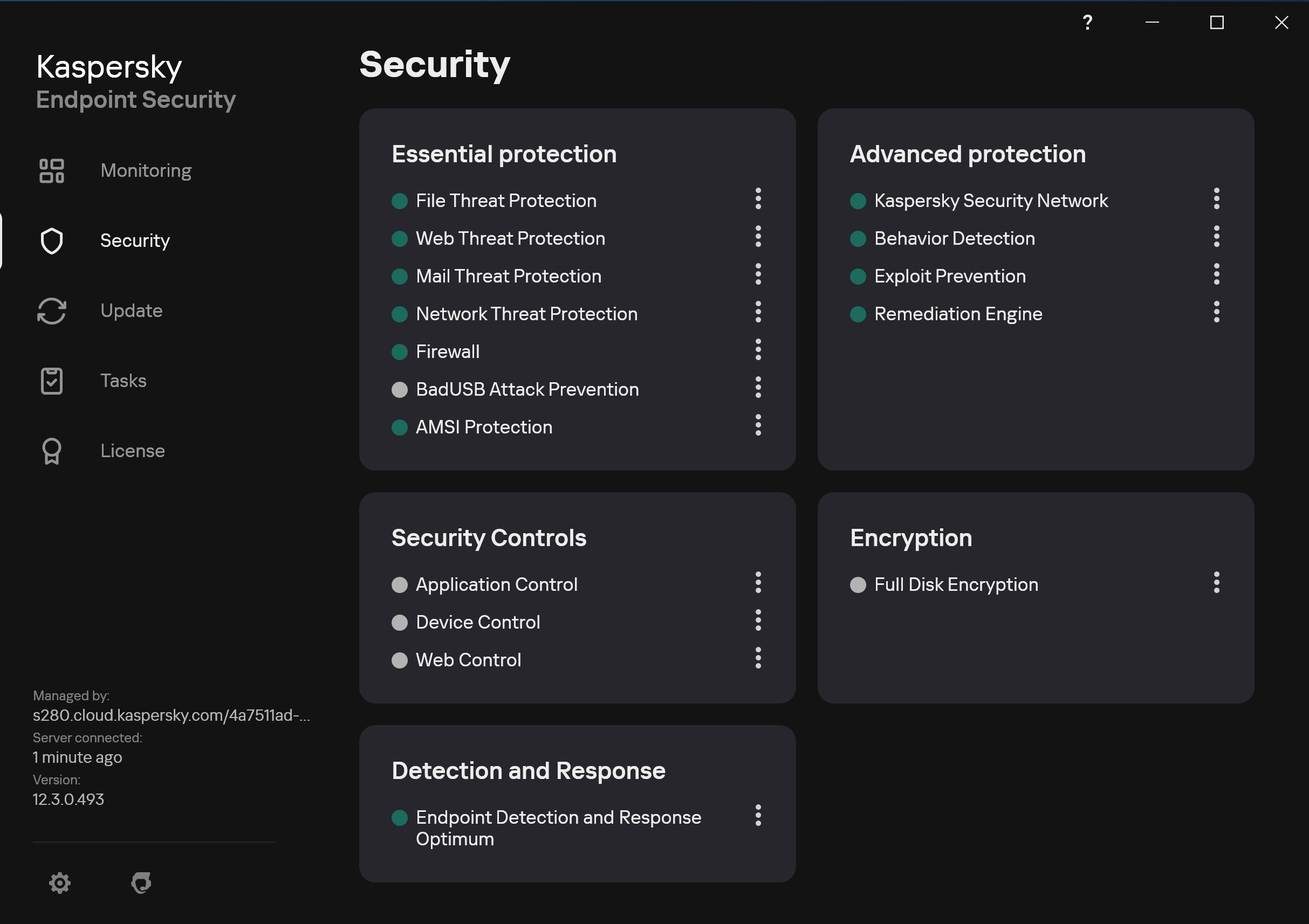Go to the License section

click(132, 451)
